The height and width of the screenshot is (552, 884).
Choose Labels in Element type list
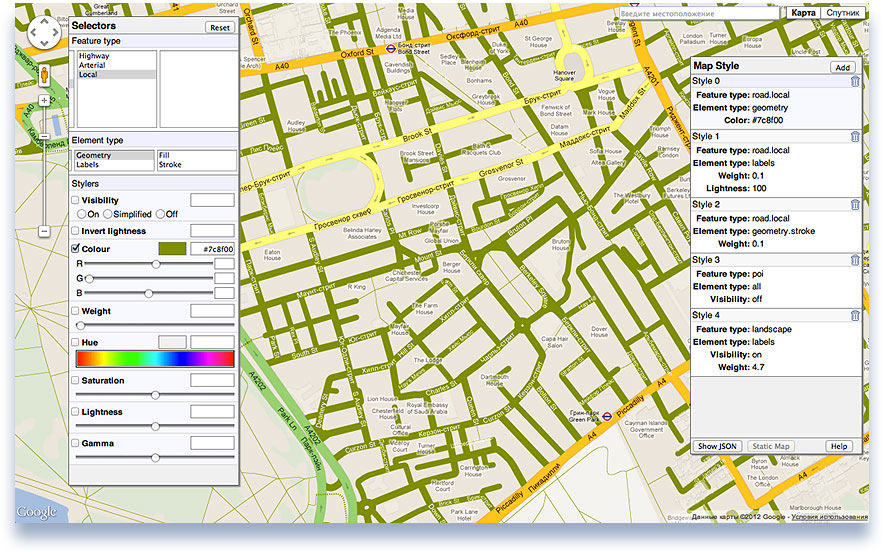click(x=90, y=165)
